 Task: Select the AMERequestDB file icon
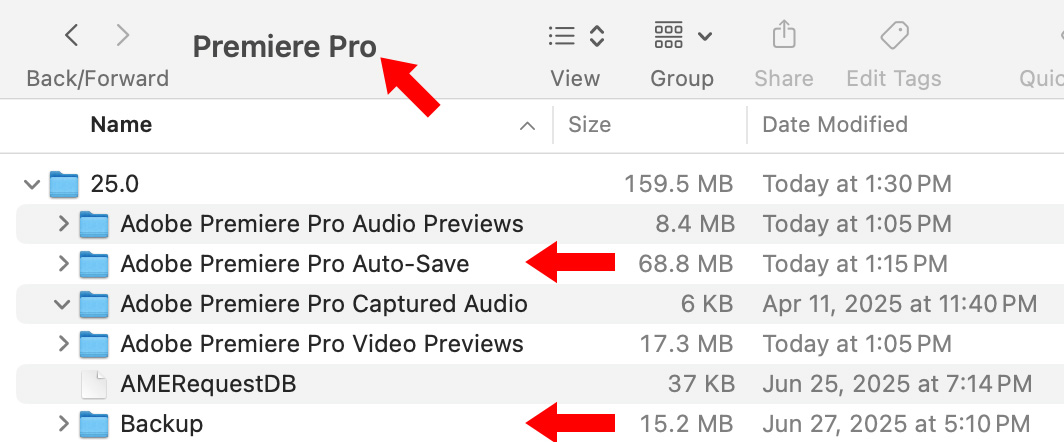point(93,384)
